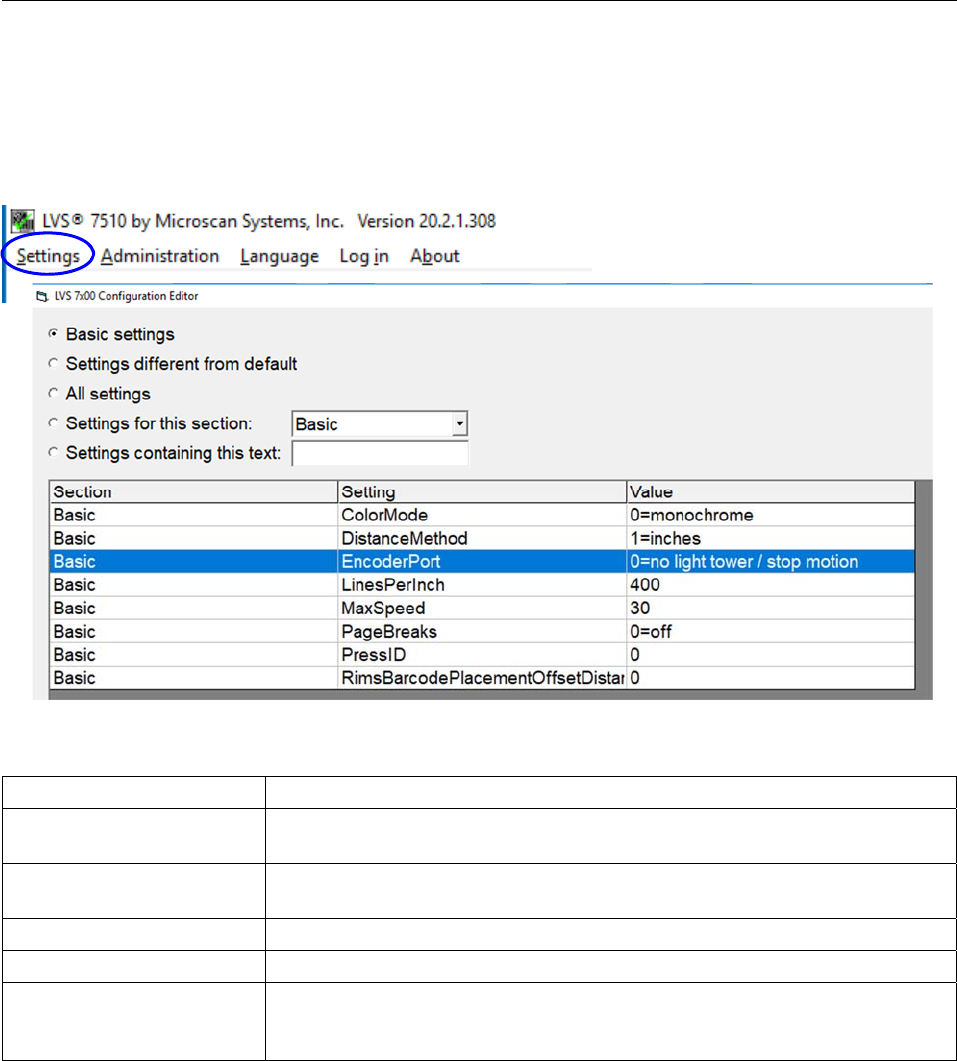Click the Basic cell in ColorMode row
Screen dimensions: 957x1061
[194, 515]
